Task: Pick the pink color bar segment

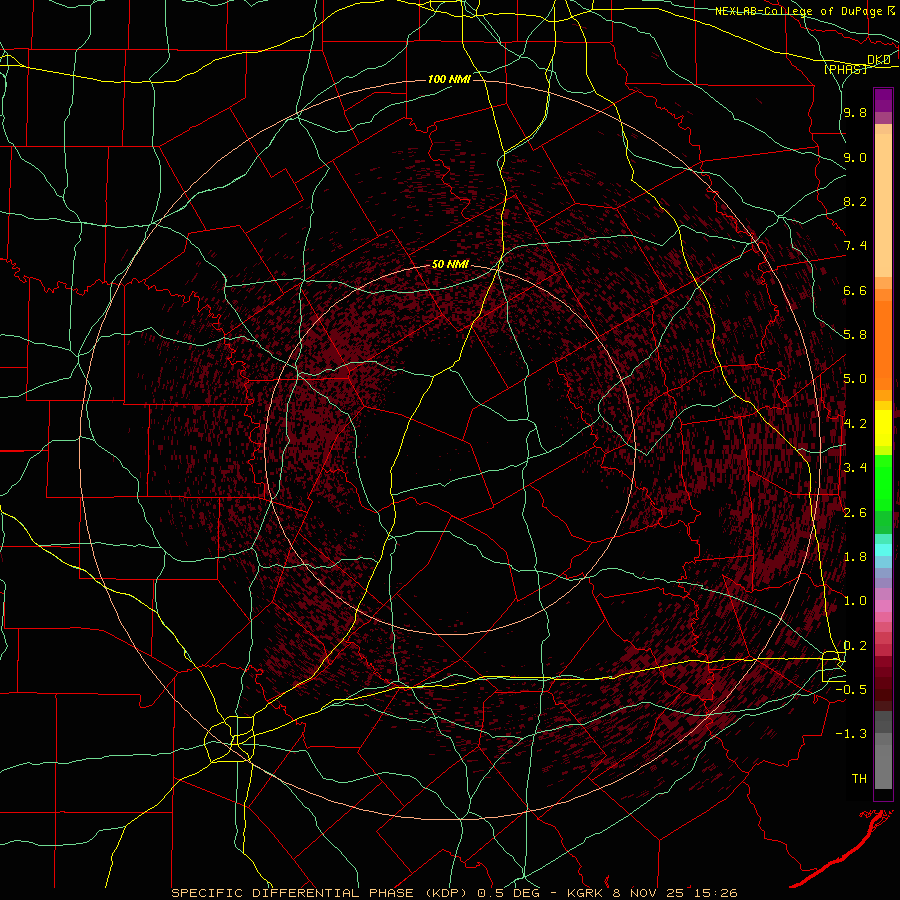Action: tap(883, 606)
